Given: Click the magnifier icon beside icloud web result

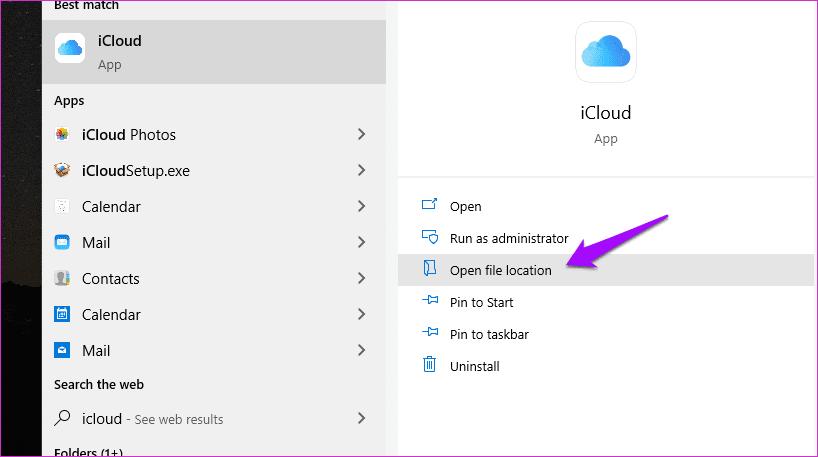Looking at the screenshot, I should click(x=62, y=418).
